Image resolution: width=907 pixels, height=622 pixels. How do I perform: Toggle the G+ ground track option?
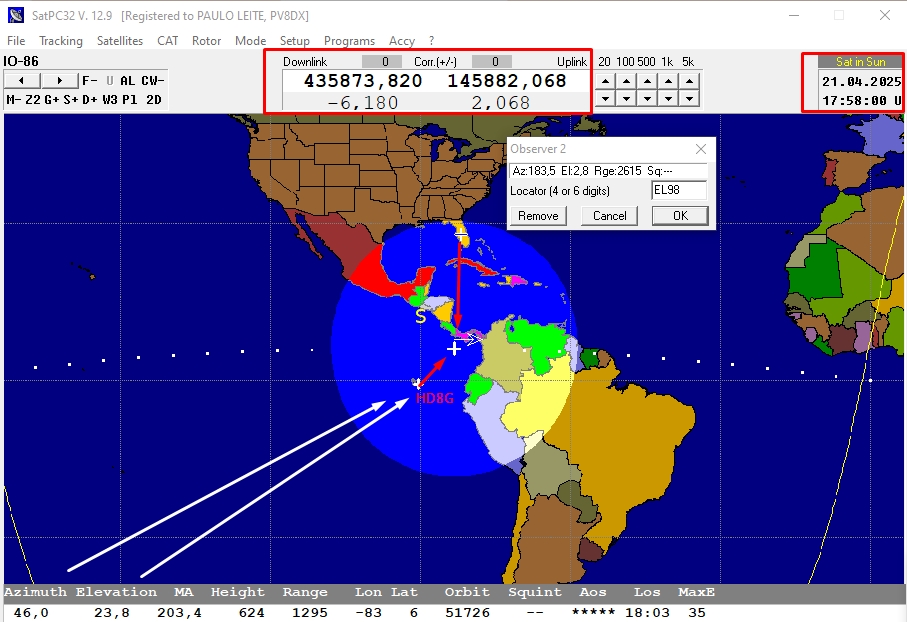(x=52, y=100)
